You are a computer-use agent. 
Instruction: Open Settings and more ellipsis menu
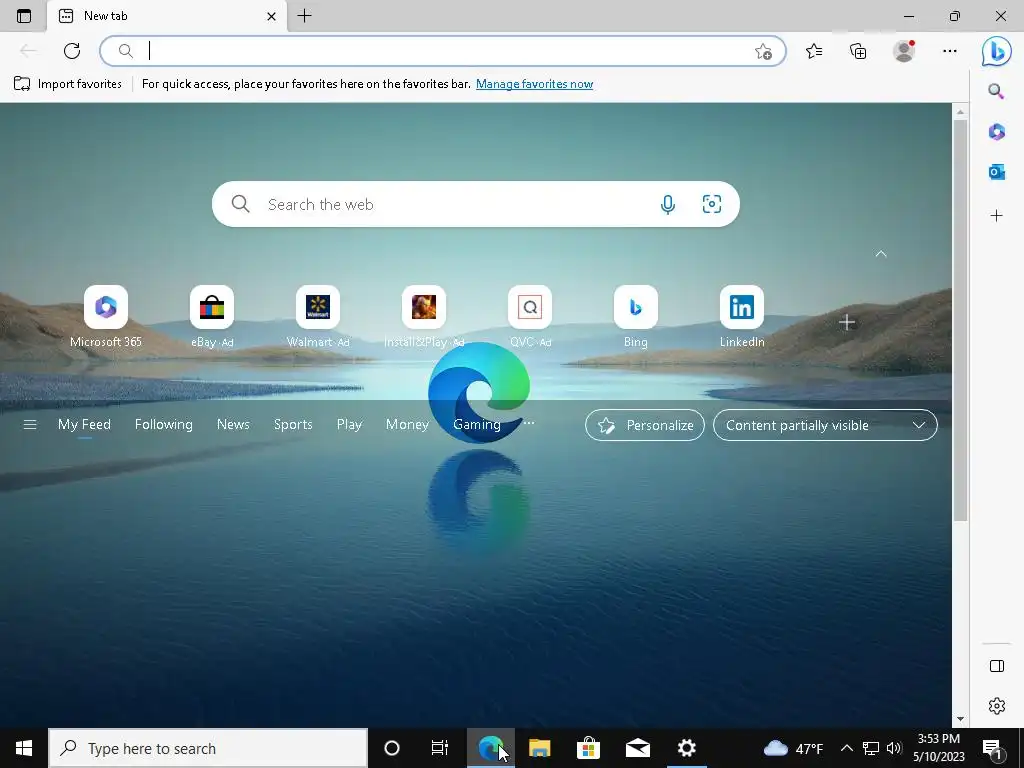tap(950, 51)
